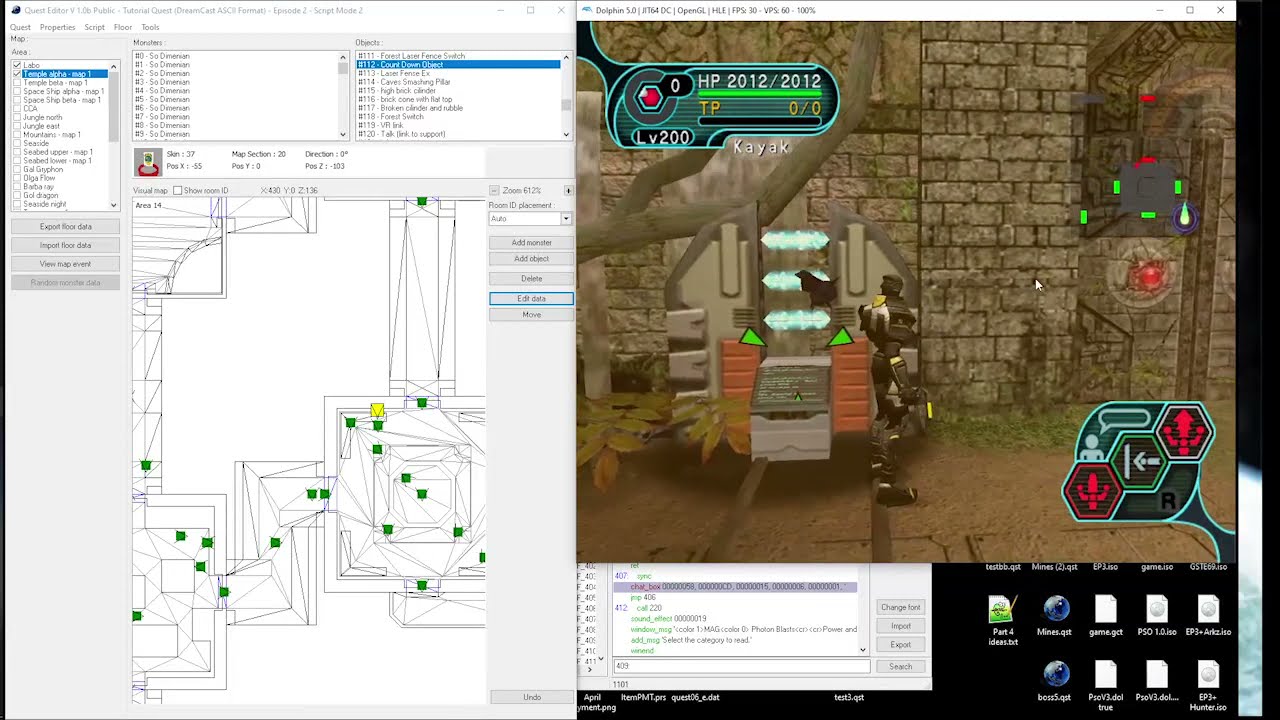Open Part 4 ideas.txt desktop file
Image resolution: width=1280 pixels, height=720 pixels.
[1002, 619]
